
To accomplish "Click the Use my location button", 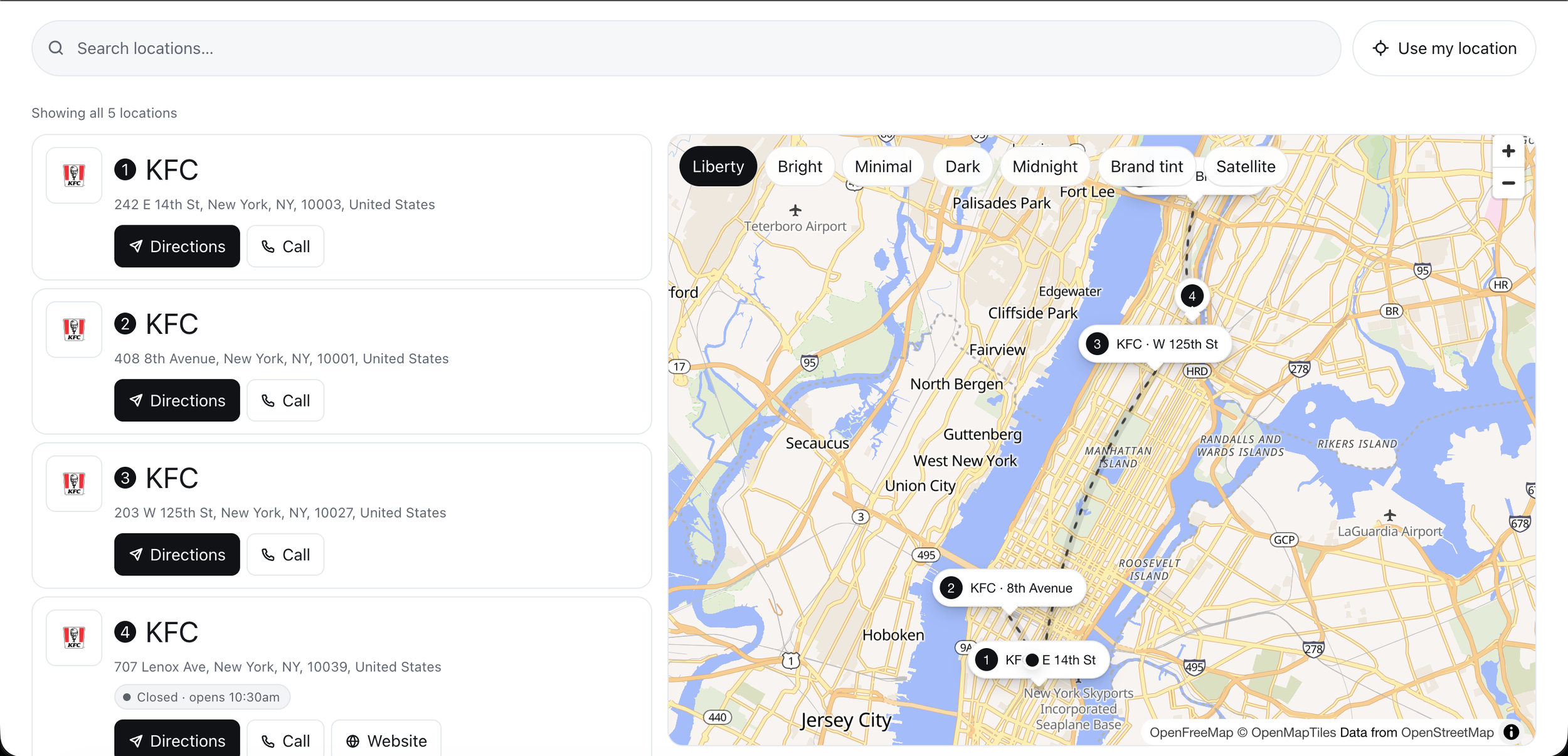I will (1444, 48).
